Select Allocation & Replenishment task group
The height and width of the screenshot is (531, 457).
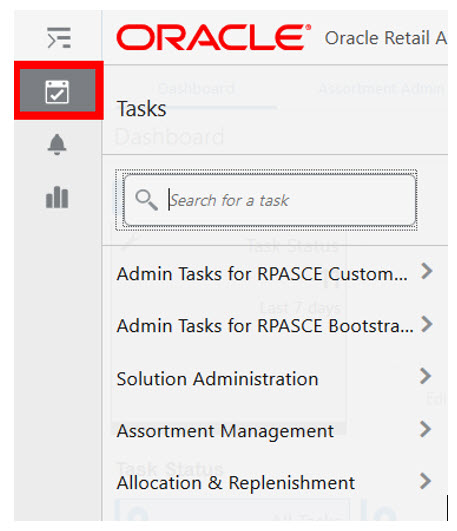click(236, 483)
